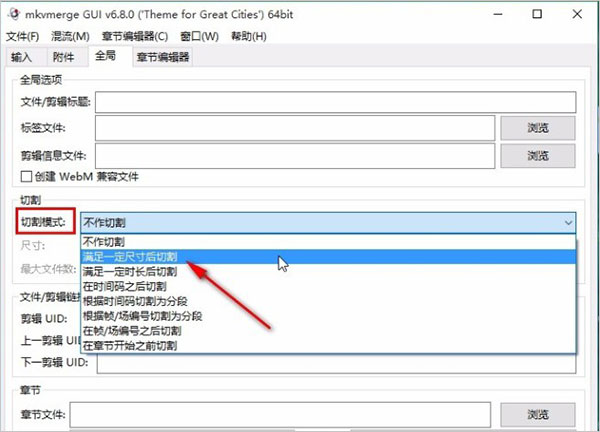
Task: Choose 满足一定时长后切割 option
Action: click(x=328, y=272)
